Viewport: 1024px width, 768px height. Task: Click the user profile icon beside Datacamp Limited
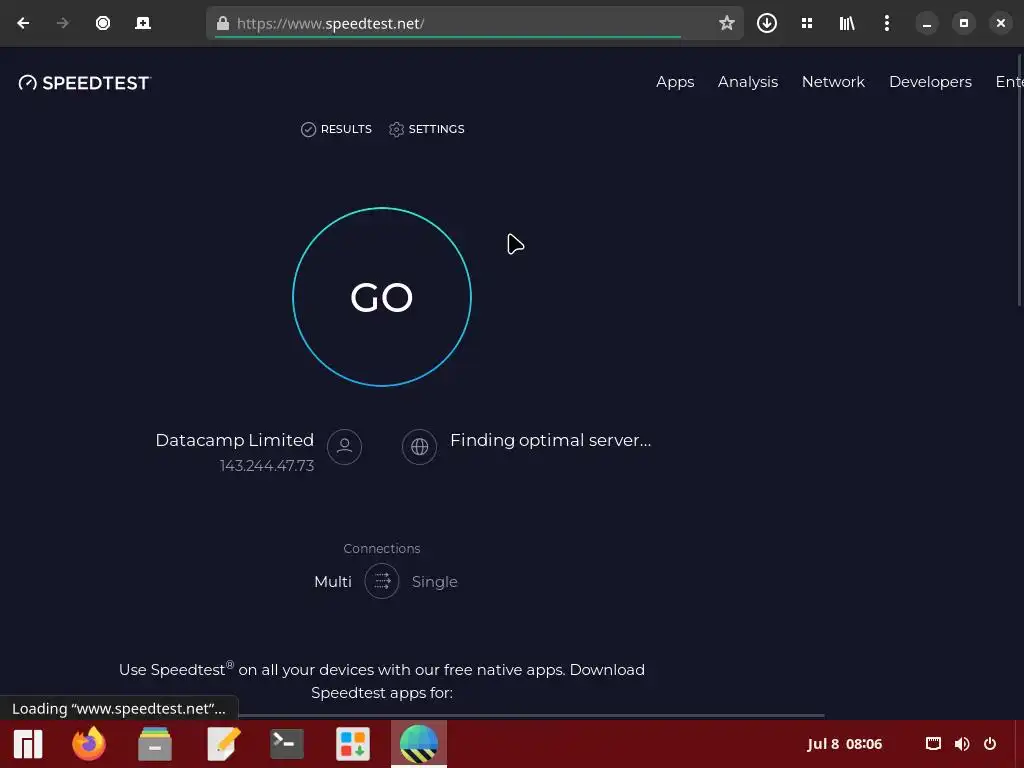(344, 447)
